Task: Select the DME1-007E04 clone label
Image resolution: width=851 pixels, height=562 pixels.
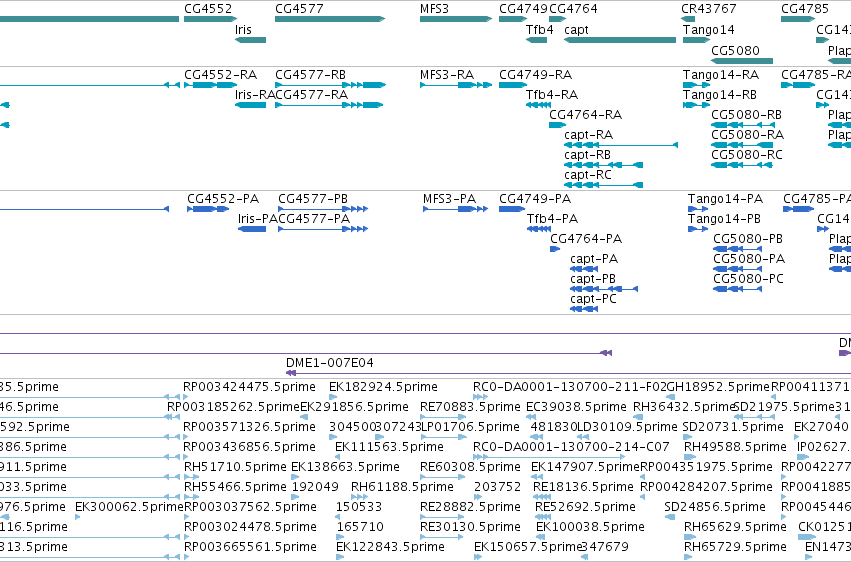Action: tap(329, 363)
